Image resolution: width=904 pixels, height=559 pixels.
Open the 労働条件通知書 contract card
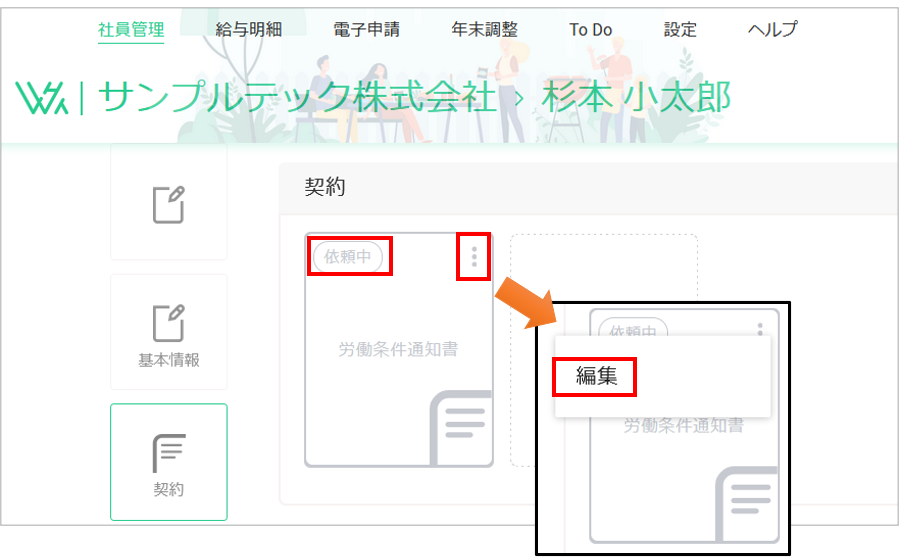coord(399,349)
